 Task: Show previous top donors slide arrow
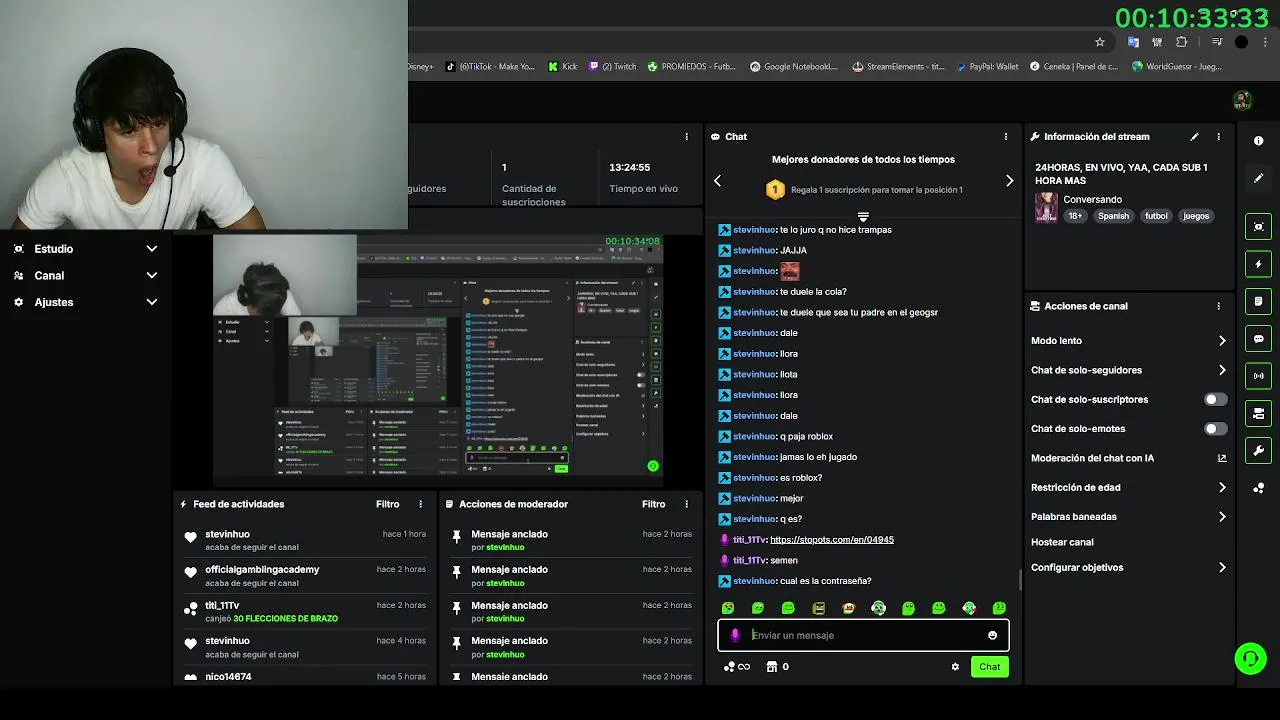tap(717, 181)
